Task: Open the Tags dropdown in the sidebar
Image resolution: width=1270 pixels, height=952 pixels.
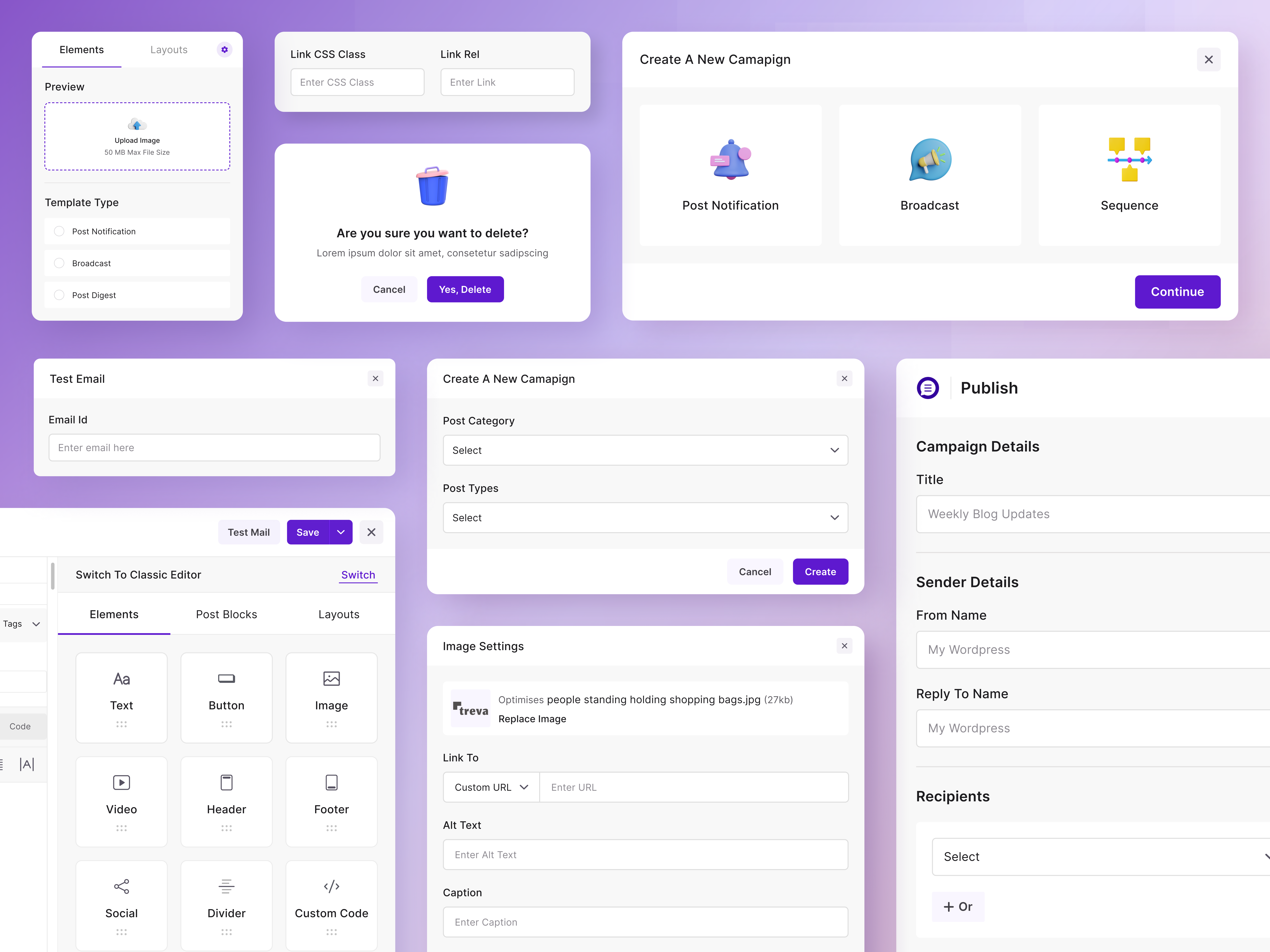Action: (22, 624)
